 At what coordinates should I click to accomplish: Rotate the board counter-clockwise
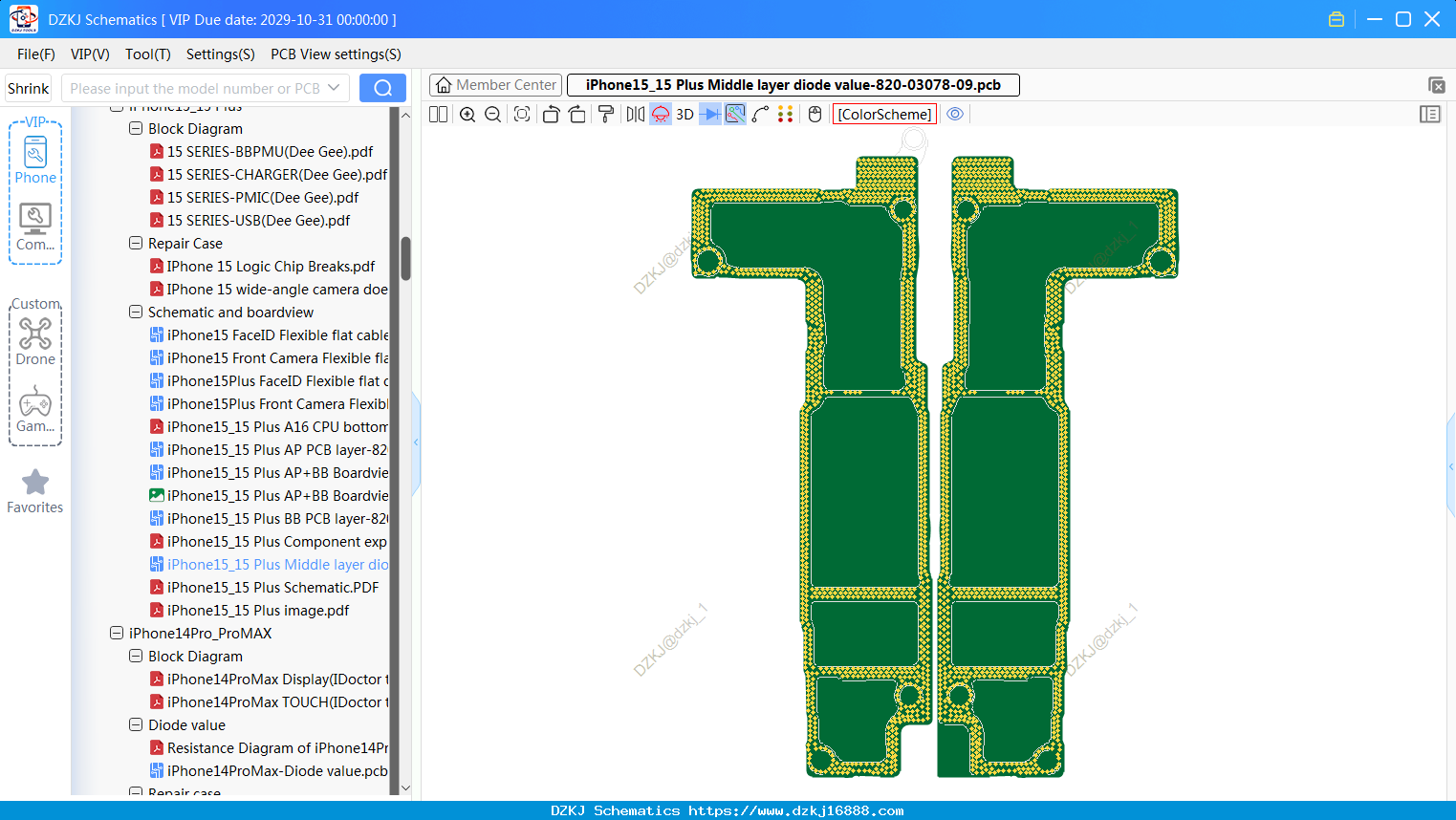tap(551, 114)
